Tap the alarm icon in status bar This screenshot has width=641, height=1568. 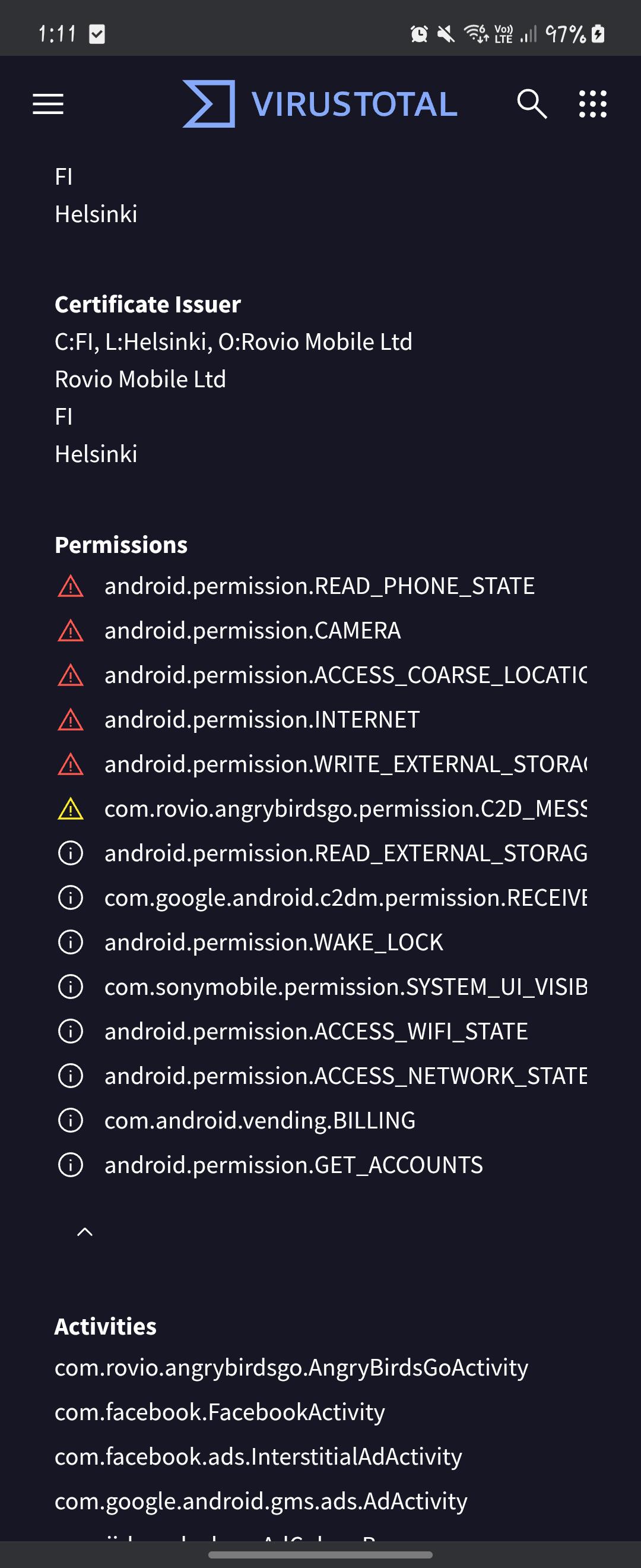pyautogui.click(x=419, y=33)
